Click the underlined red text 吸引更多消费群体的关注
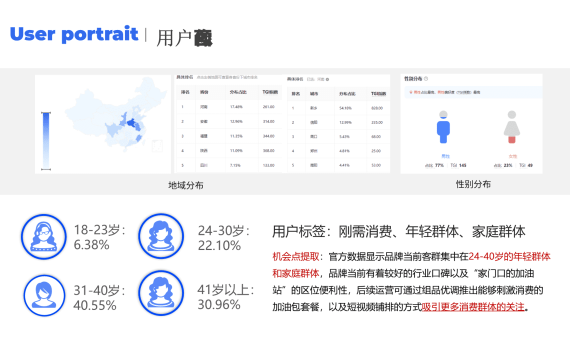This screenshot has width=570, height=360. (x=473, y=307)
